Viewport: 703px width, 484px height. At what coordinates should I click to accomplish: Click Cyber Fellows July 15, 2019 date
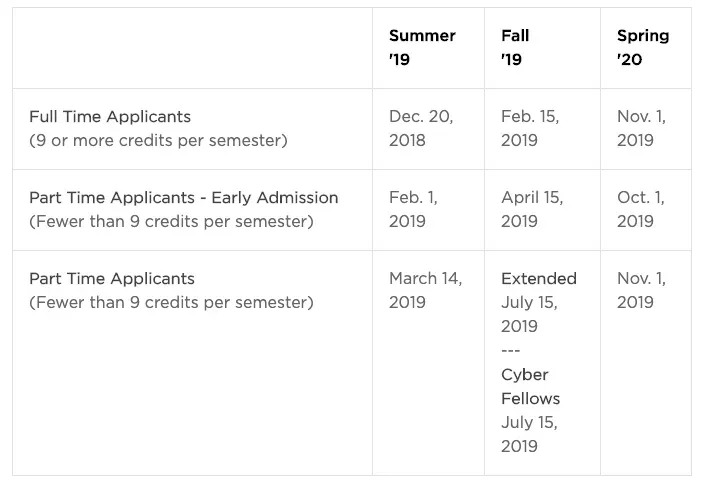[529, 434]
